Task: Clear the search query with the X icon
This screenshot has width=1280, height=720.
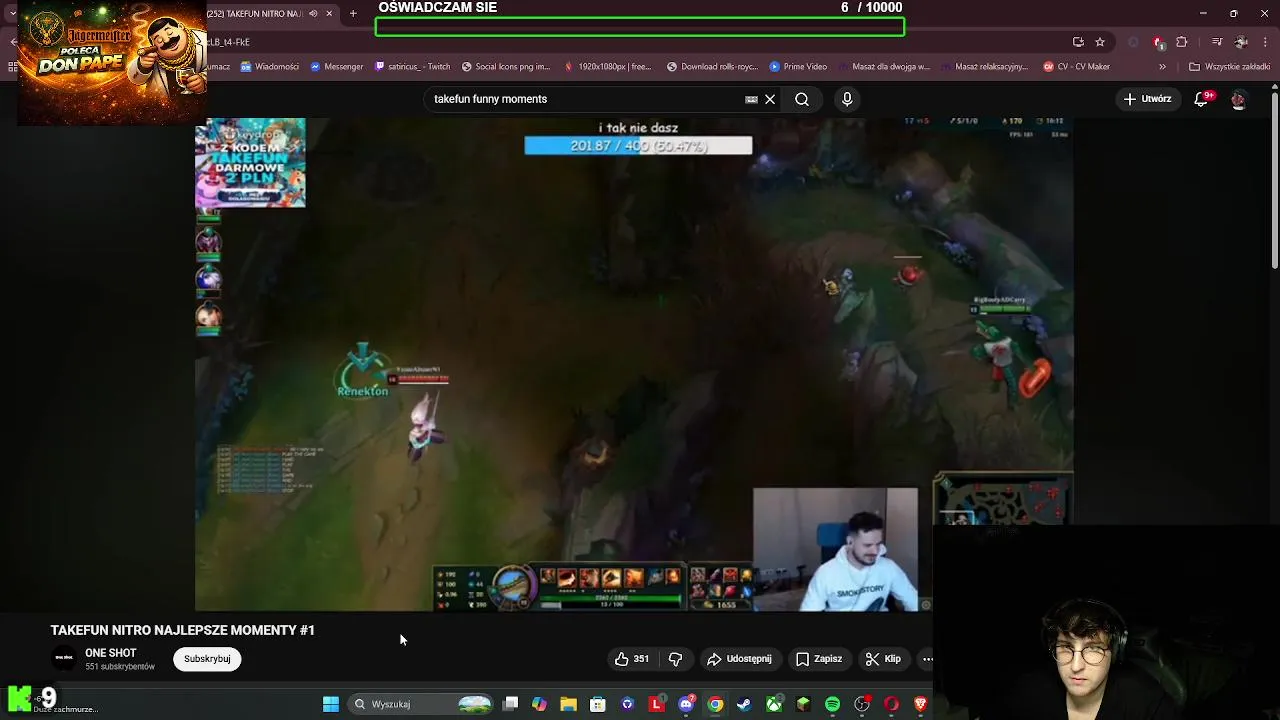Action: [x=770, y=99]
